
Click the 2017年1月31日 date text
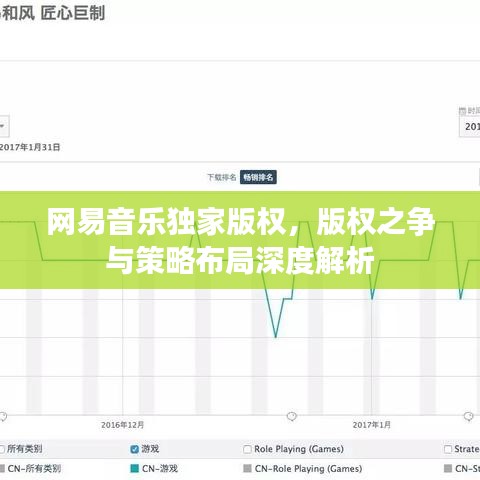30,147
